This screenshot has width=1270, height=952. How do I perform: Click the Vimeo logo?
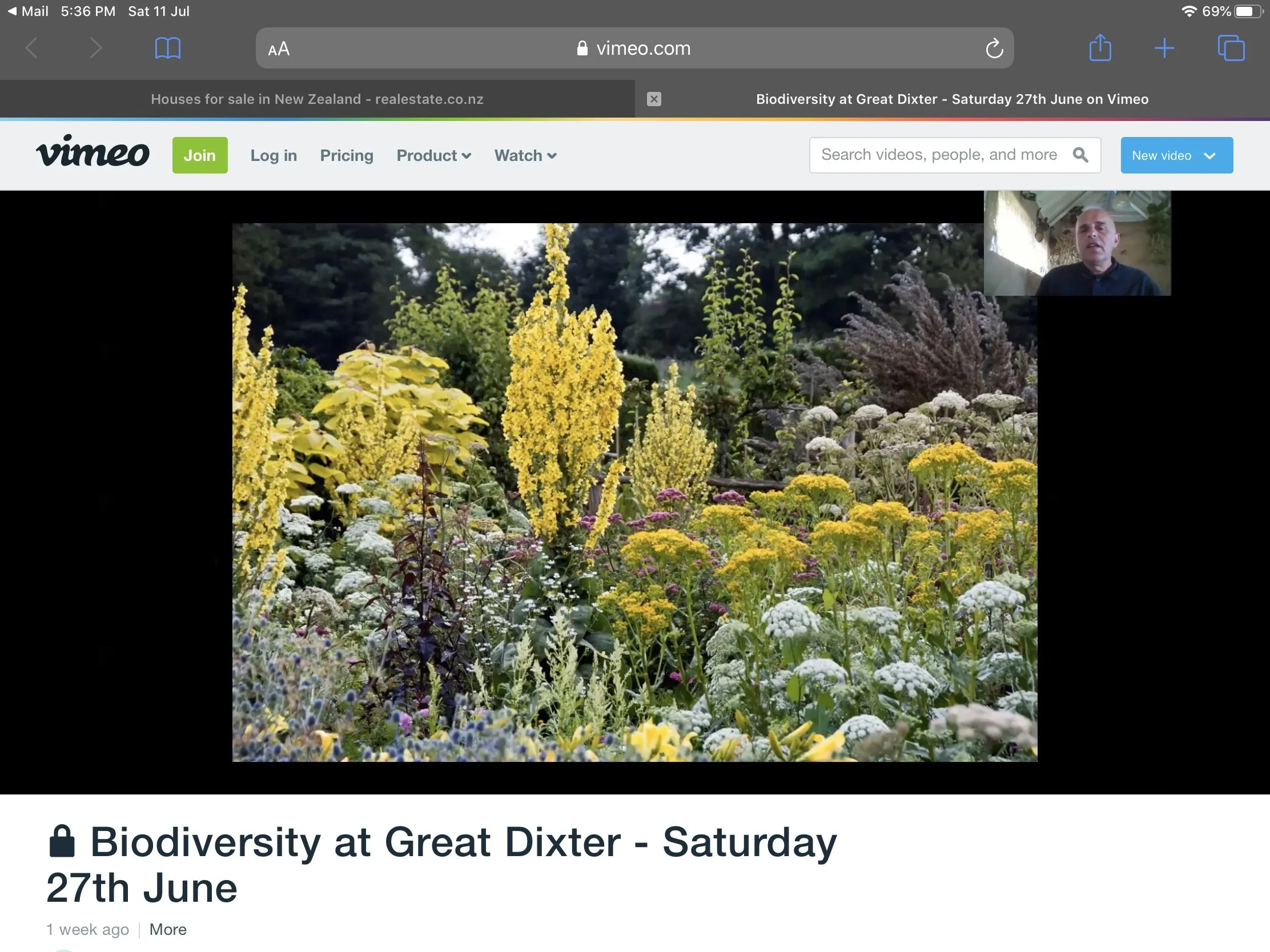click(93, 152)
